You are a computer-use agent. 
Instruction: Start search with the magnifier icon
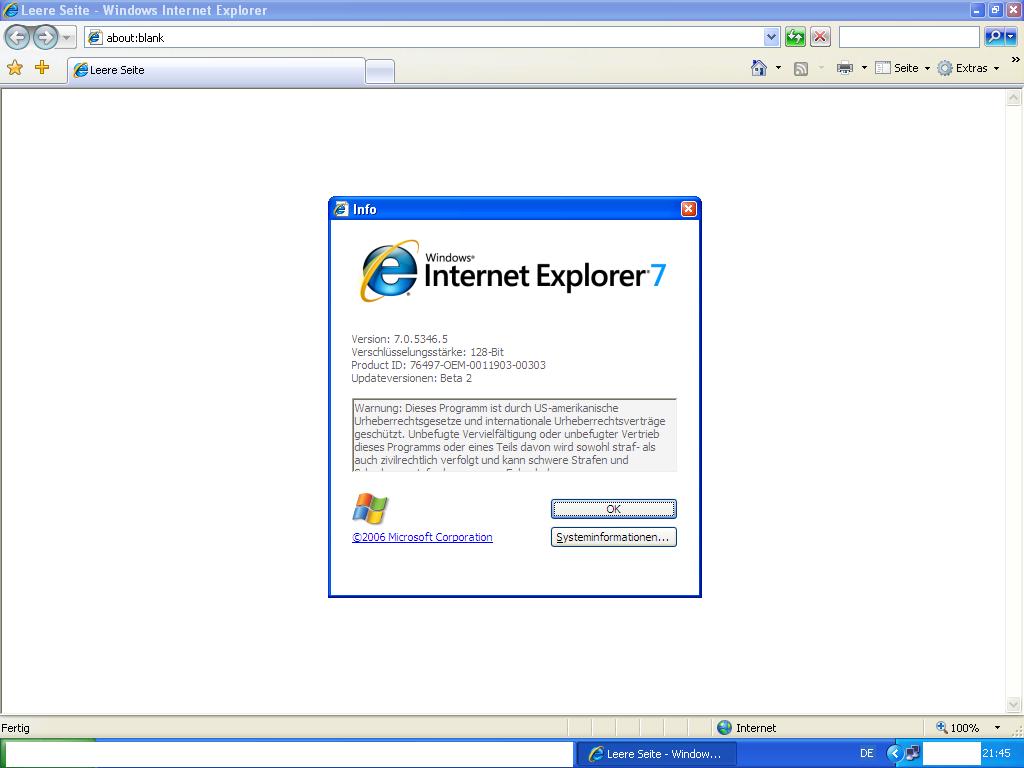(993, 37)
